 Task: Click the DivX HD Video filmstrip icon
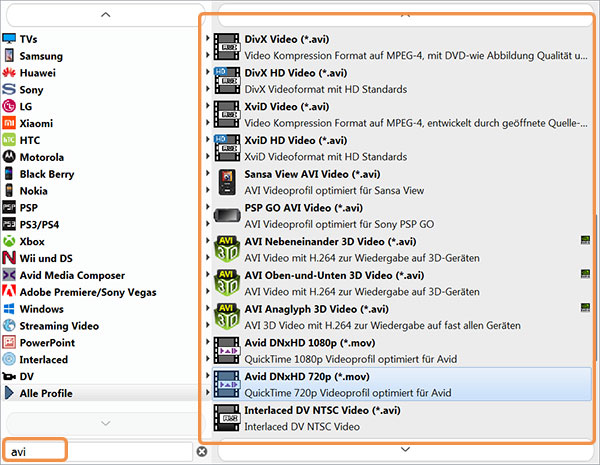pos(227,80)
